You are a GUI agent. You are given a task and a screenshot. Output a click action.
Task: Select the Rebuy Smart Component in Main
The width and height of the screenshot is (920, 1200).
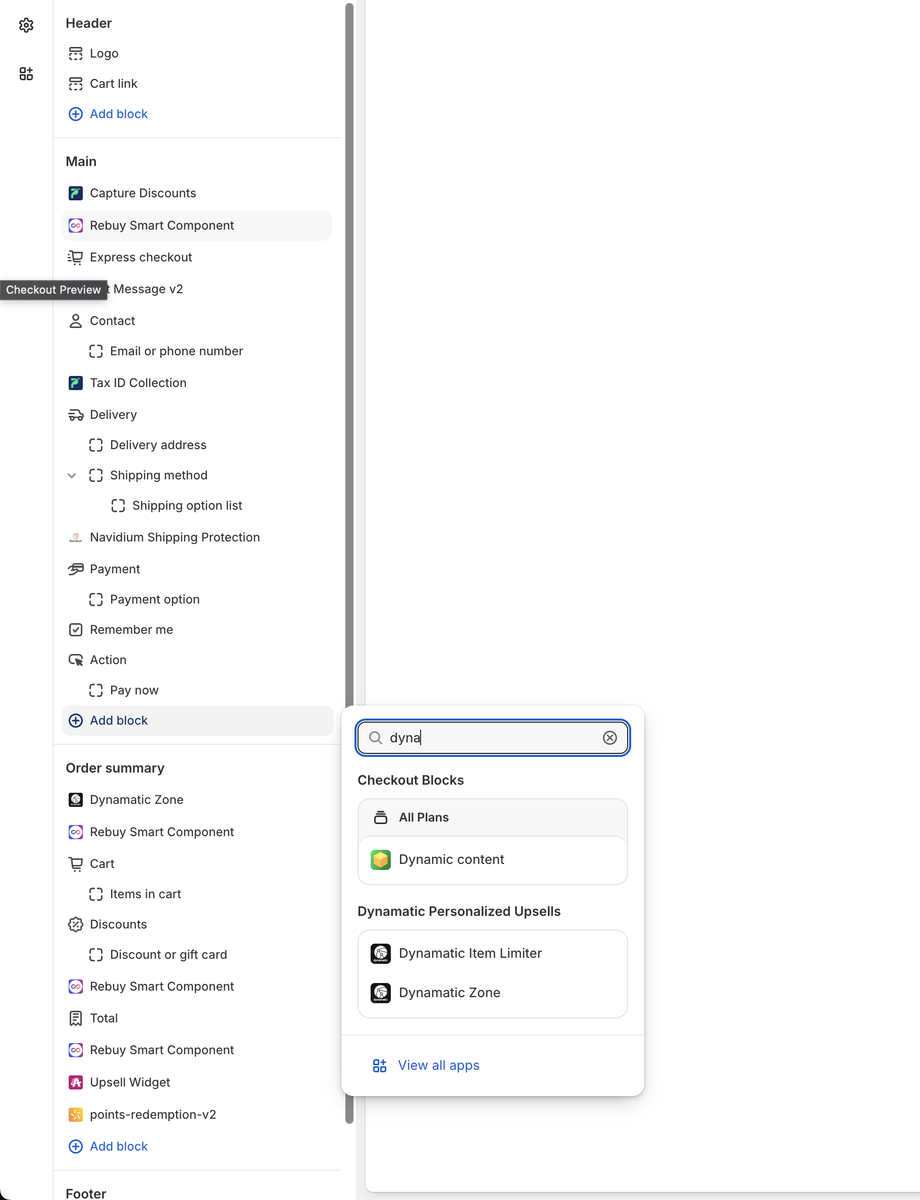[x=160, y=225]
